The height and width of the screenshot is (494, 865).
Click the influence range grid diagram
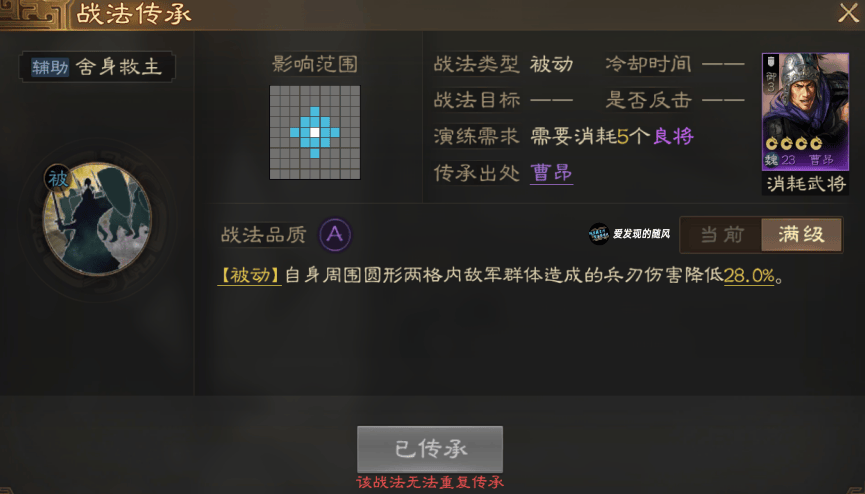tap(314, 132)
